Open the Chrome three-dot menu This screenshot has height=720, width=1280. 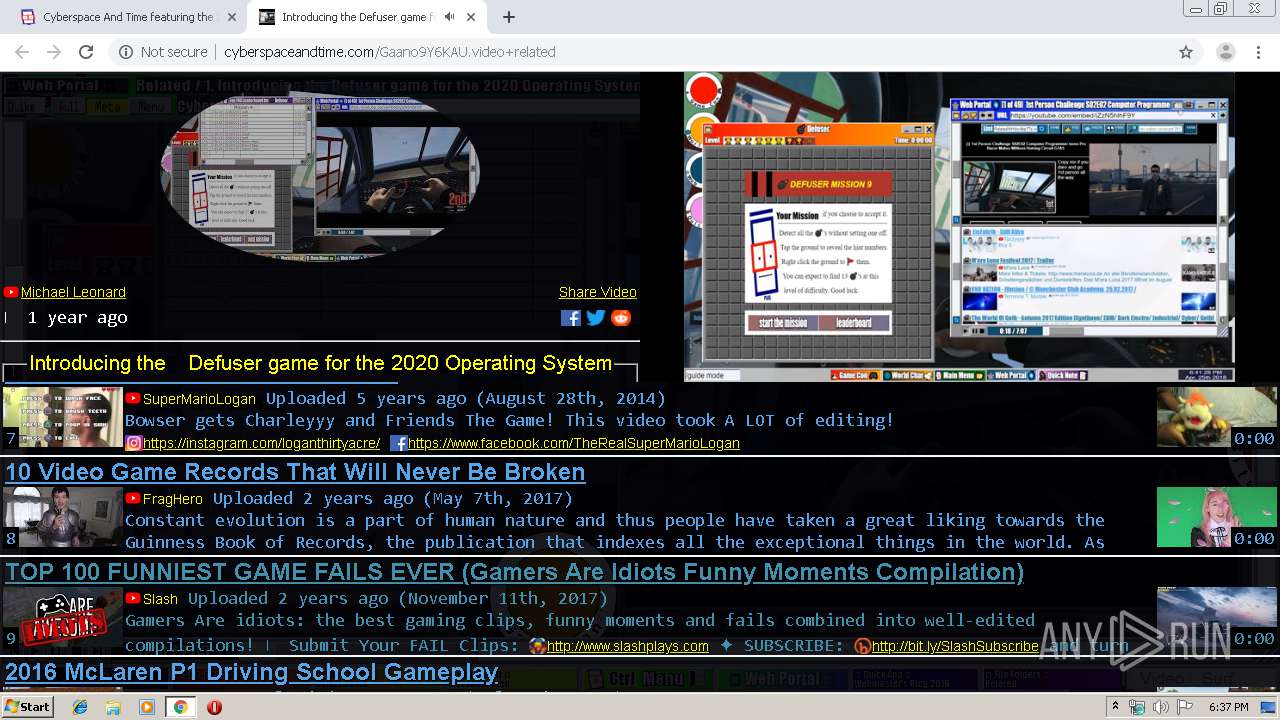[1258, 52]
